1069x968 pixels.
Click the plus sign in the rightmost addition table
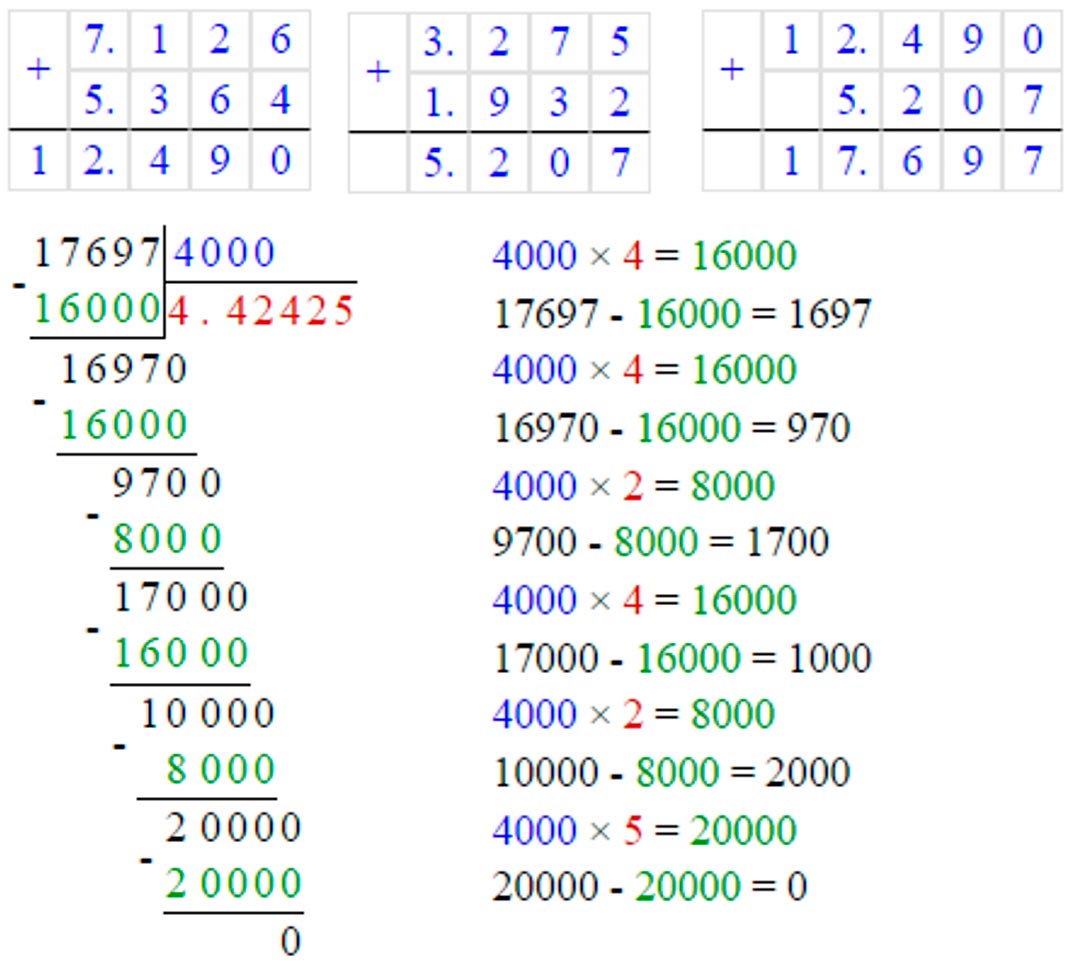[x=732, y=70]
